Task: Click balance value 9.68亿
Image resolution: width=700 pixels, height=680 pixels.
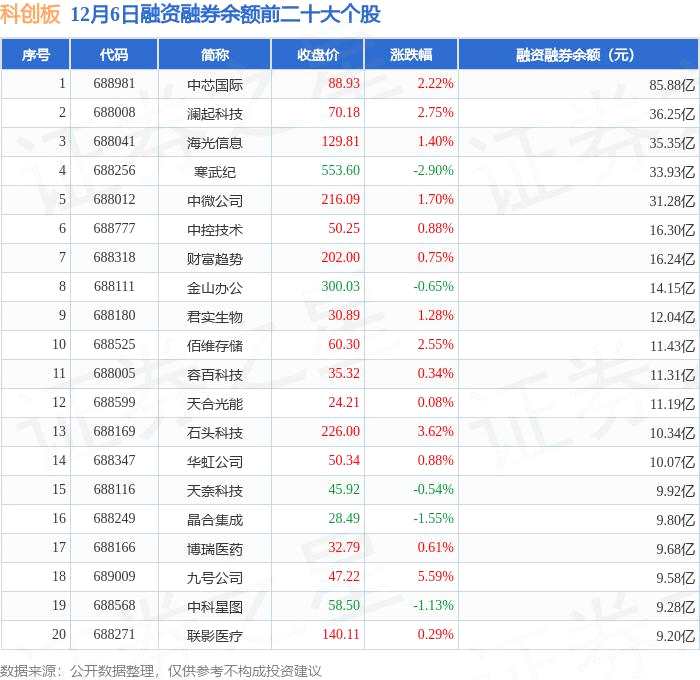Action: tap(675, 549)
